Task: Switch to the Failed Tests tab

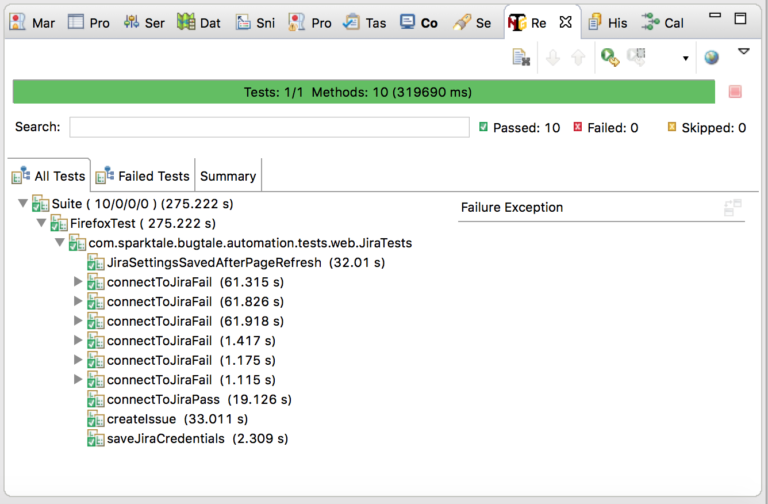Action: [143, 176]
